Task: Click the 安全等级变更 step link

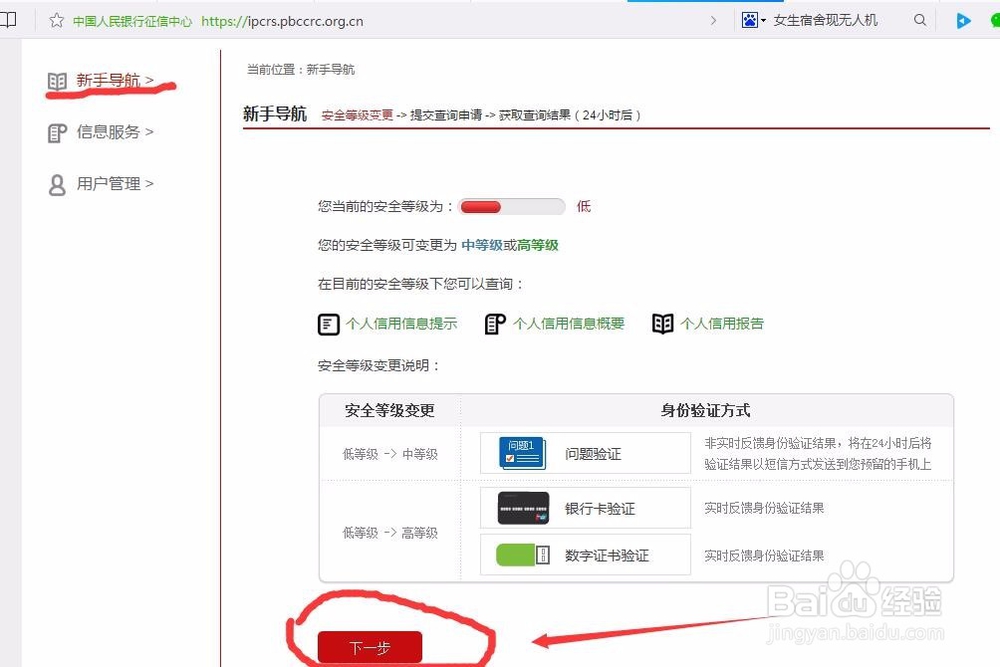Action: coord(357,115)
